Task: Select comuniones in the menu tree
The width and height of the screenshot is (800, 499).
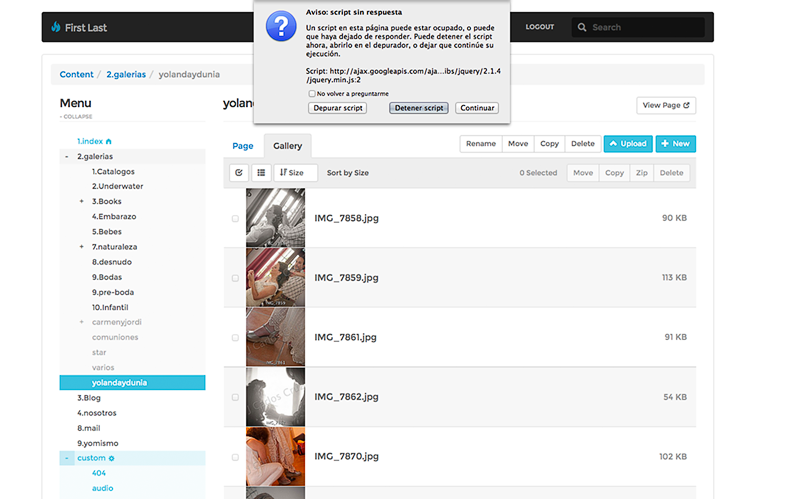Action: 115,338
